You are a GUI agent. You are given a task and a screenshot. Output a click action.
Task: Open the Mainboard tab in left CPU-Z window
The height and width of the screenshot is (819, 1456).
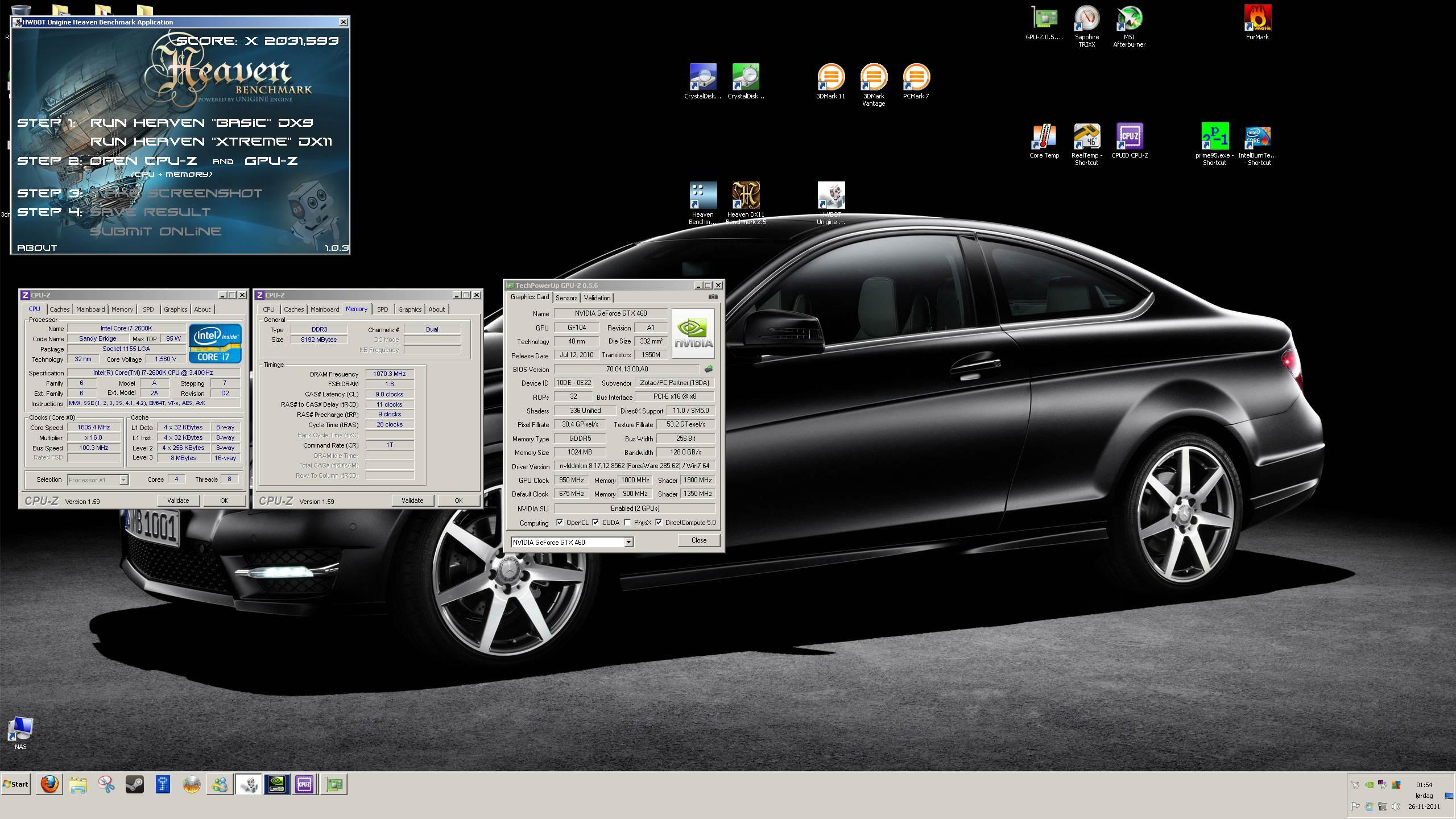90,309
